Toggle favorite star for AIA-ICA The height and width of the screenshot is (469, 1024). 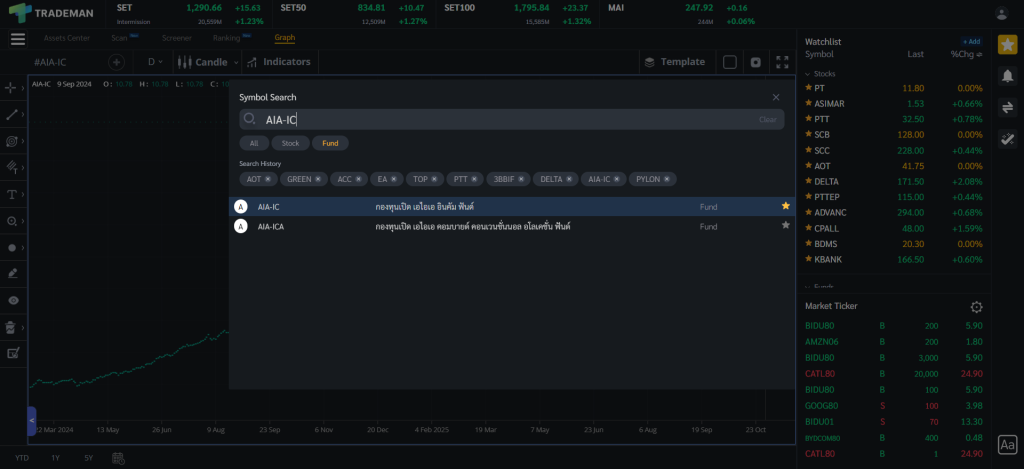pyautogui.click(x=785, y=226)
